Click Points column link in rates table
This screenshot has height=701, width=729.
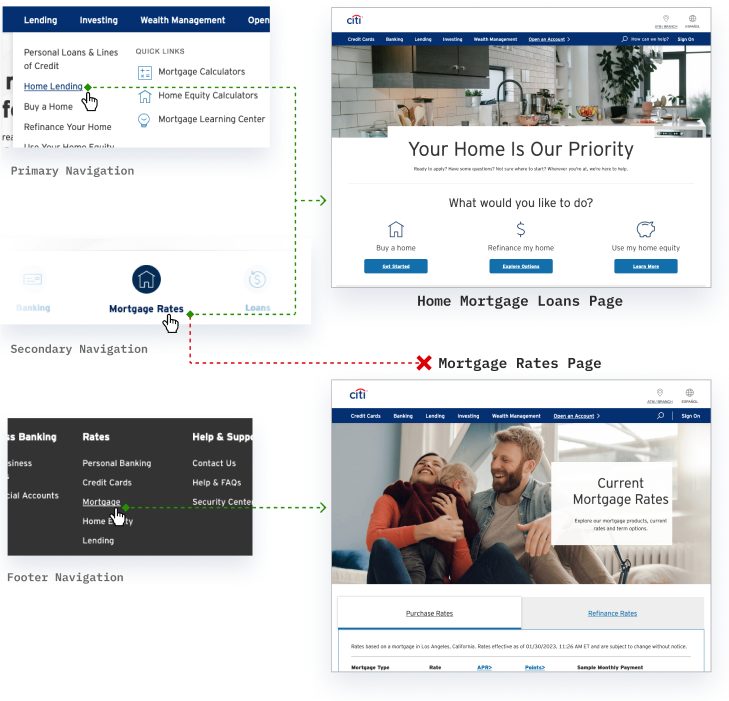pos(535,668)
